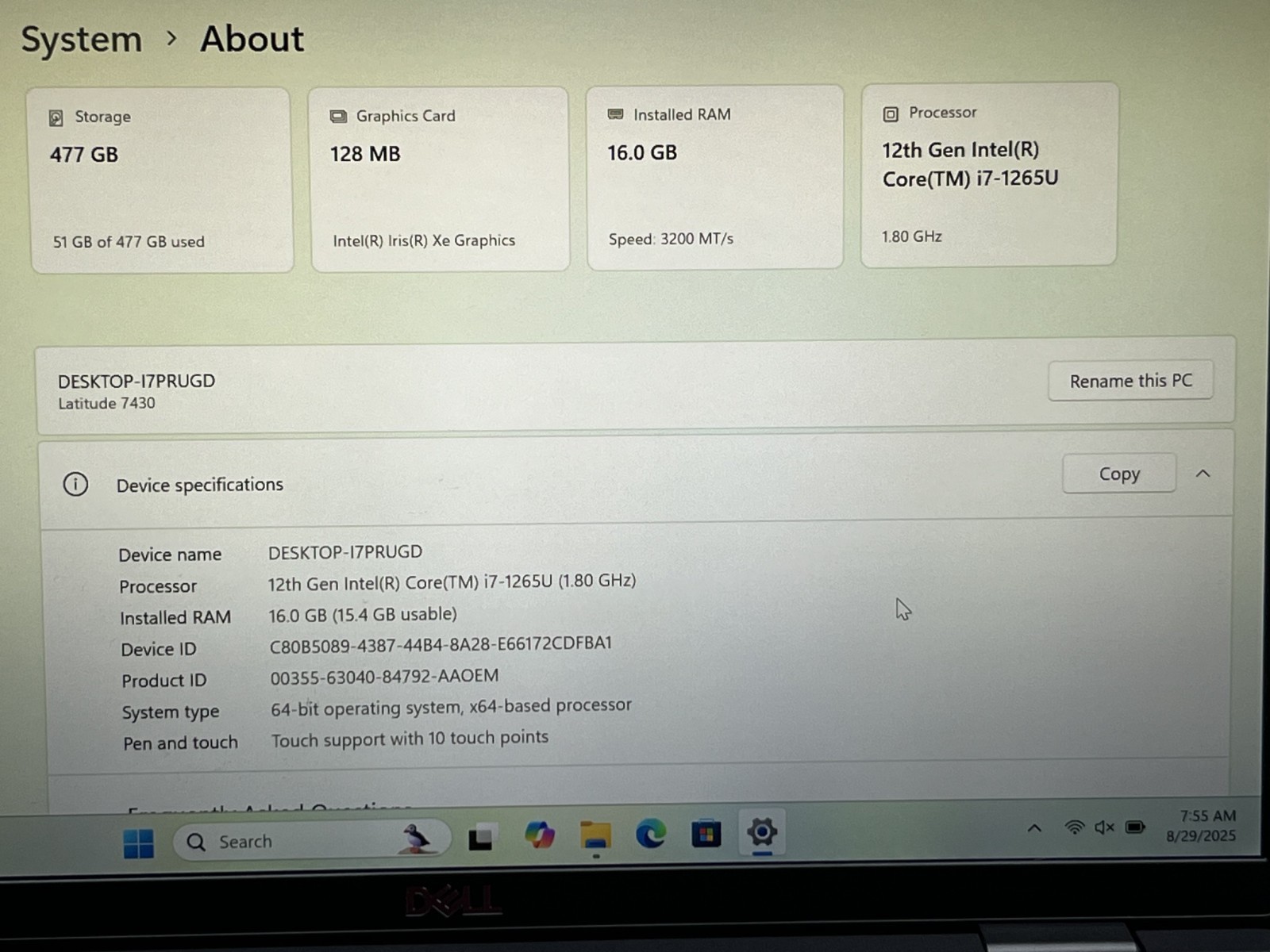Click the Speed: 3200 MT/s text

click(671, 239)
